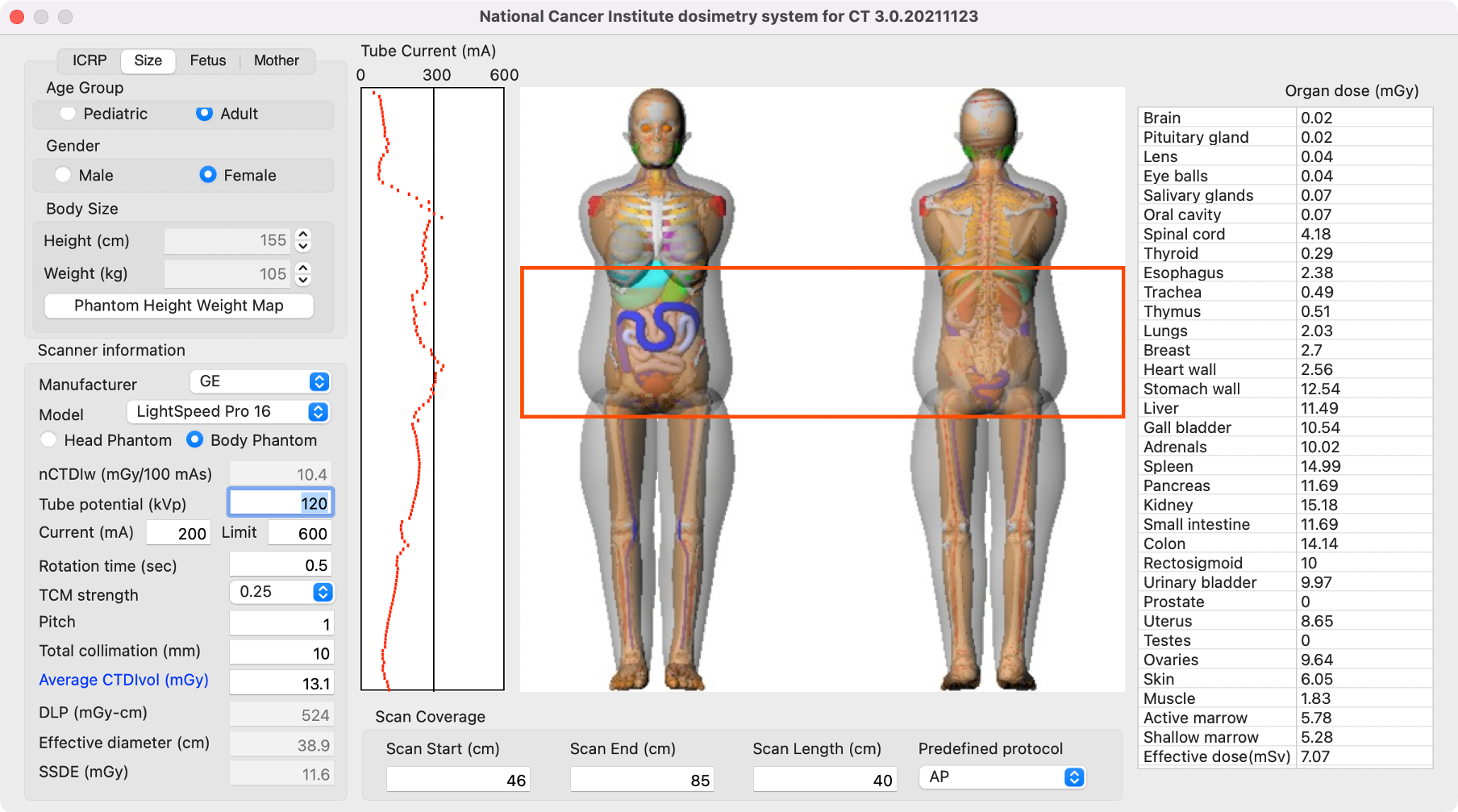Open the TCM strength dropdown
The height and width of the screenshot is (812, 1458).
coord(281,592)
